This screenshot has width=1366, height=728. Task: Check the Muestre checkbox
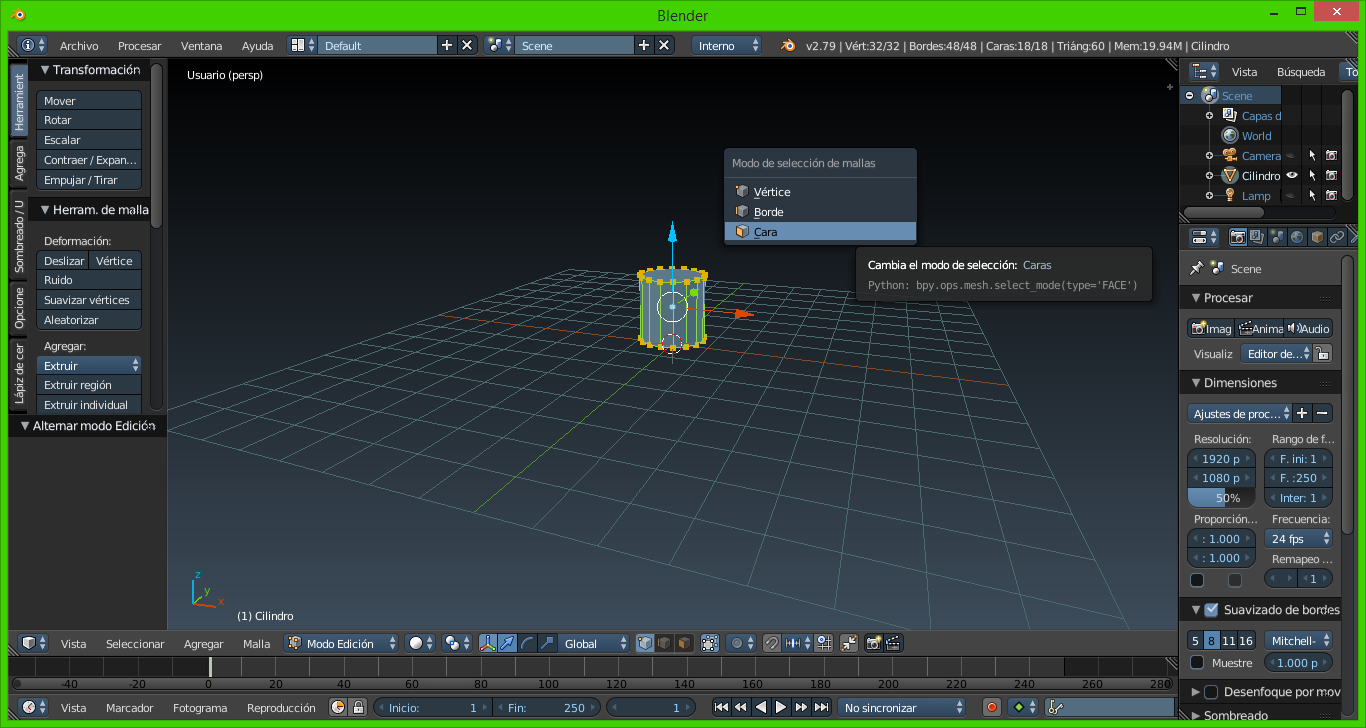tap(1197, 662)
